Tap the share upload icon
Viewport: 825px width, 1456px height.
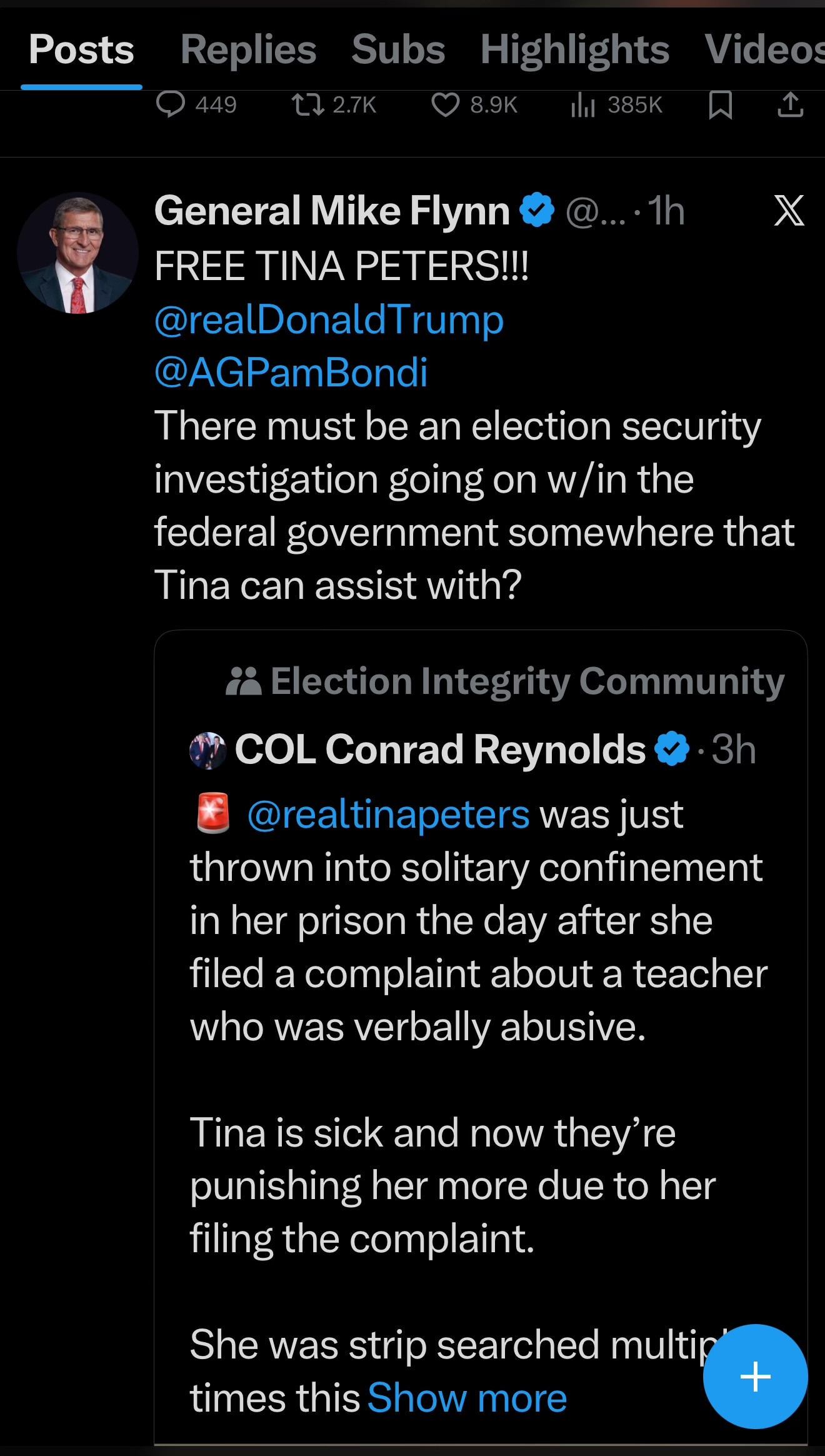pos(790,104)
